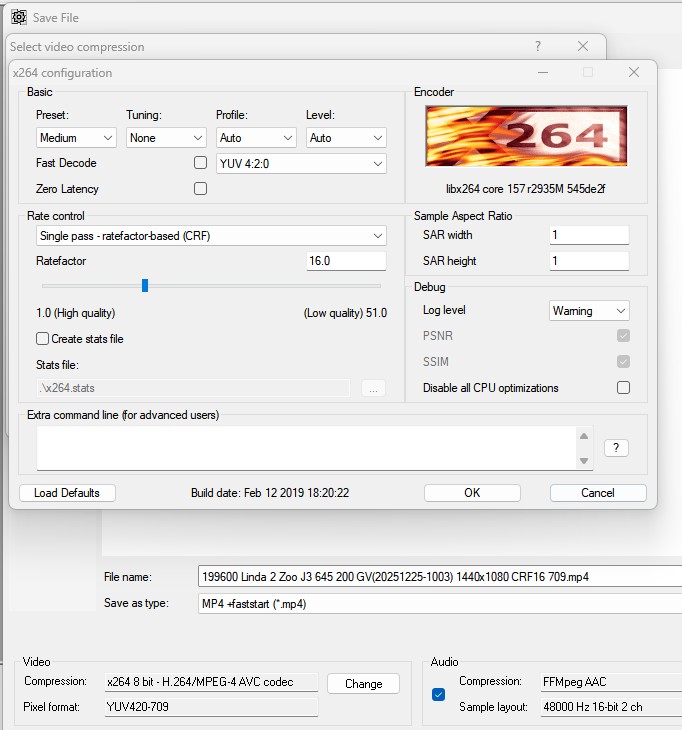The image size is (682, 730).
Task: Confirm x264 settings with OK
Action: (x=472, y=493)
